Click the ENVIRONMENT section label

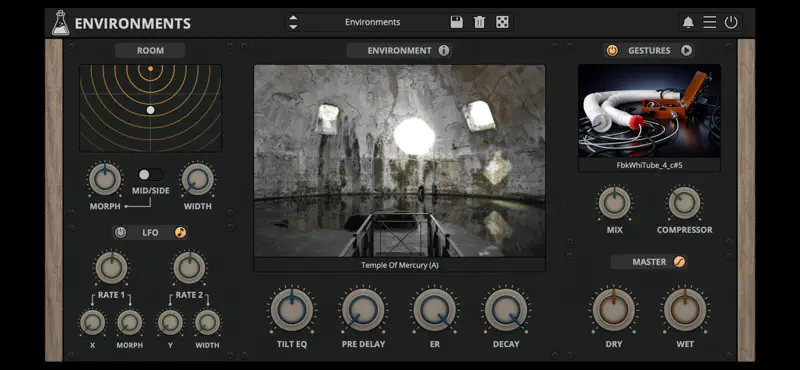[399, 51]
